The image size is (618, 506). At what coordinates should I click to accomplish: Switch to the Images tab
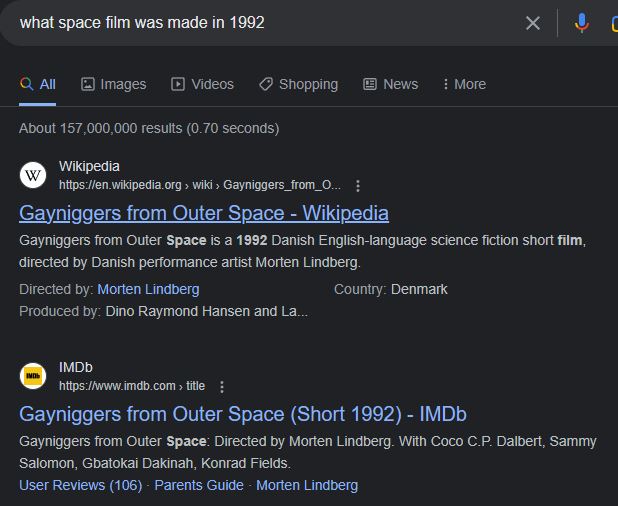point(114,84)
